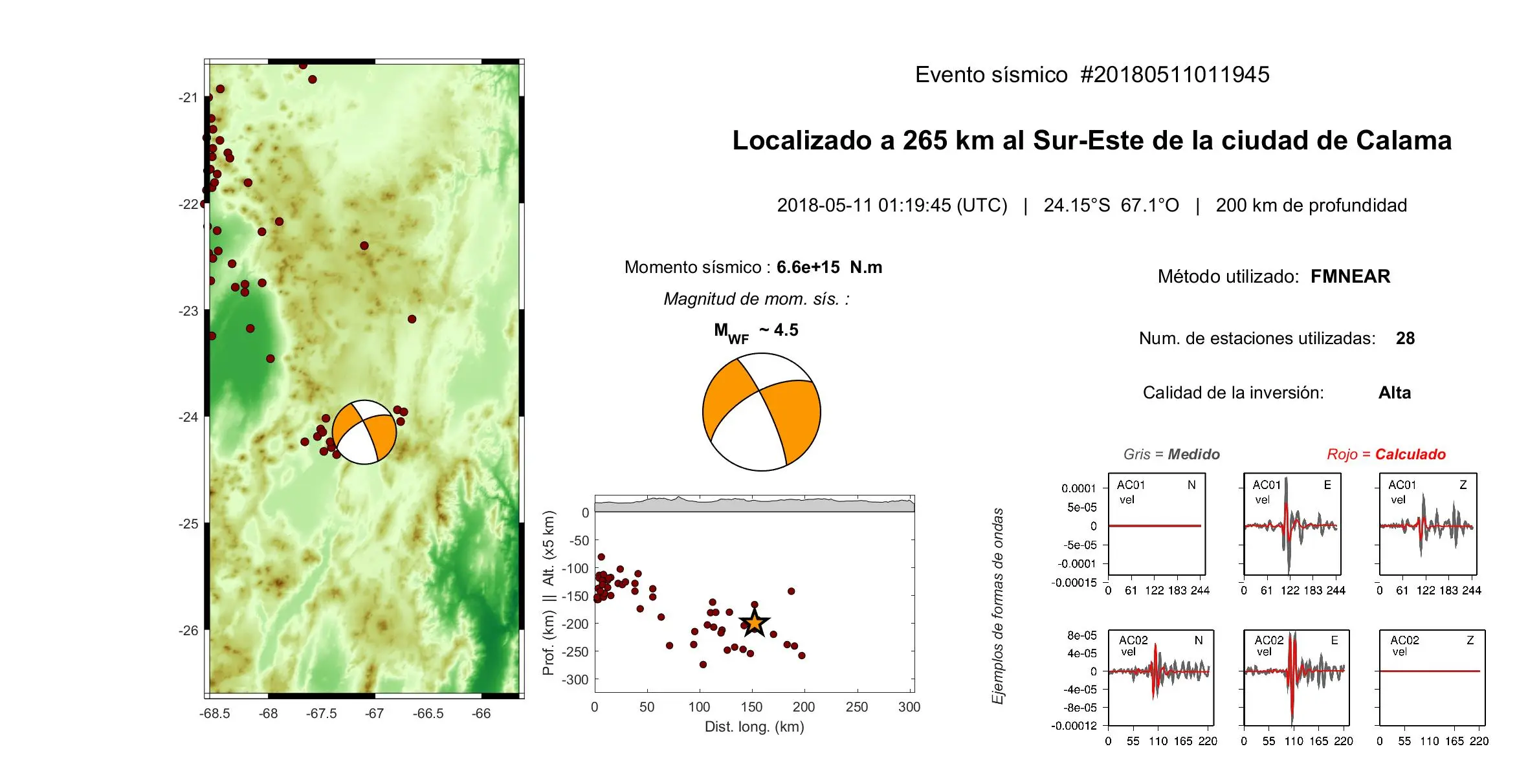Click the magnitude value 'MWF ~ 4.5'
The width and height of the screenshot is (1539, 784).
click(x=756, y=332)
